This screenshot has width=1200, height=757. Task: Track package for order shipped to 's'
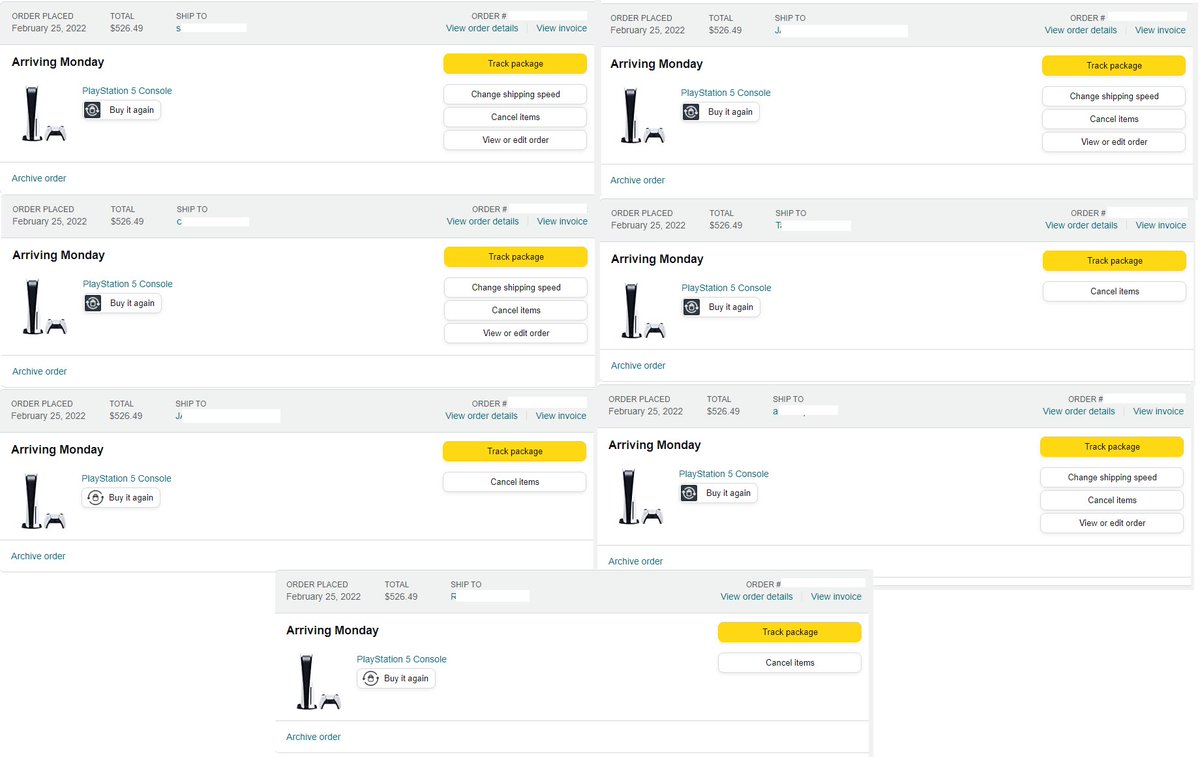(x=515, y=64)
